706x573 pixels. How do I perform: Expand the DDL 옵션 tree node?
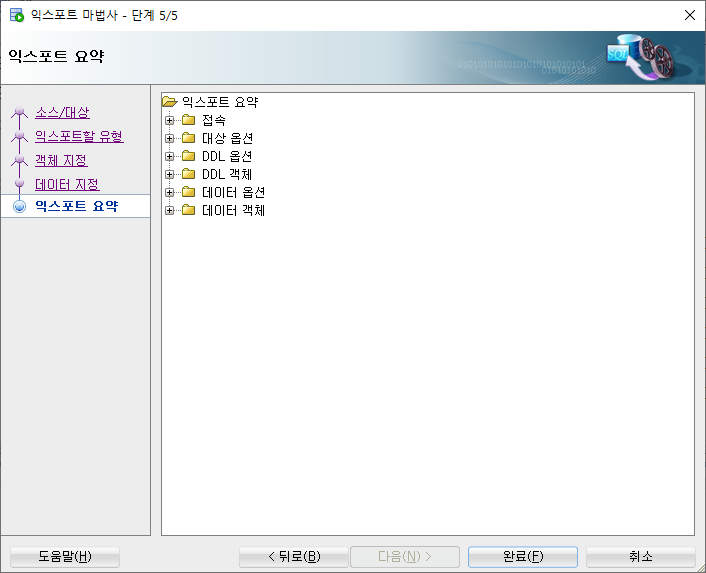(169, 156)
